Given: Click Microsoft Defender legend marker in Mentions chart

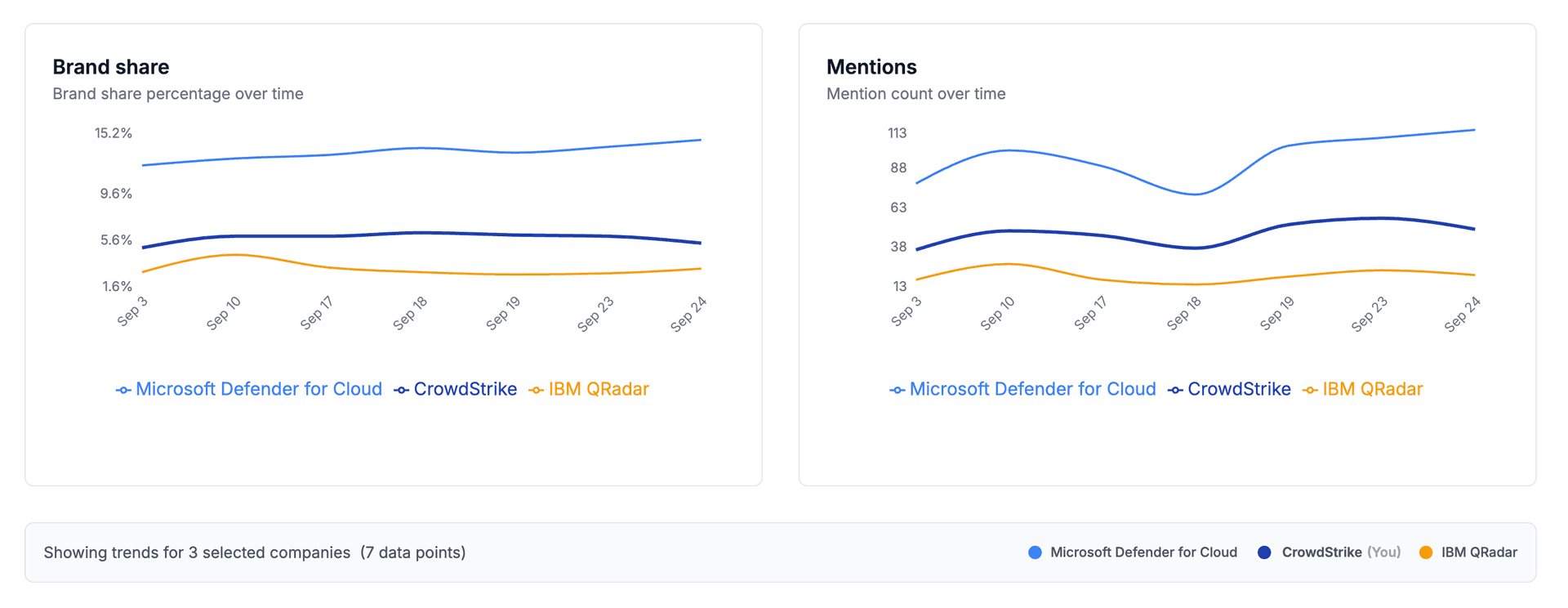Looking at the screenshot, I should [897, 391].
